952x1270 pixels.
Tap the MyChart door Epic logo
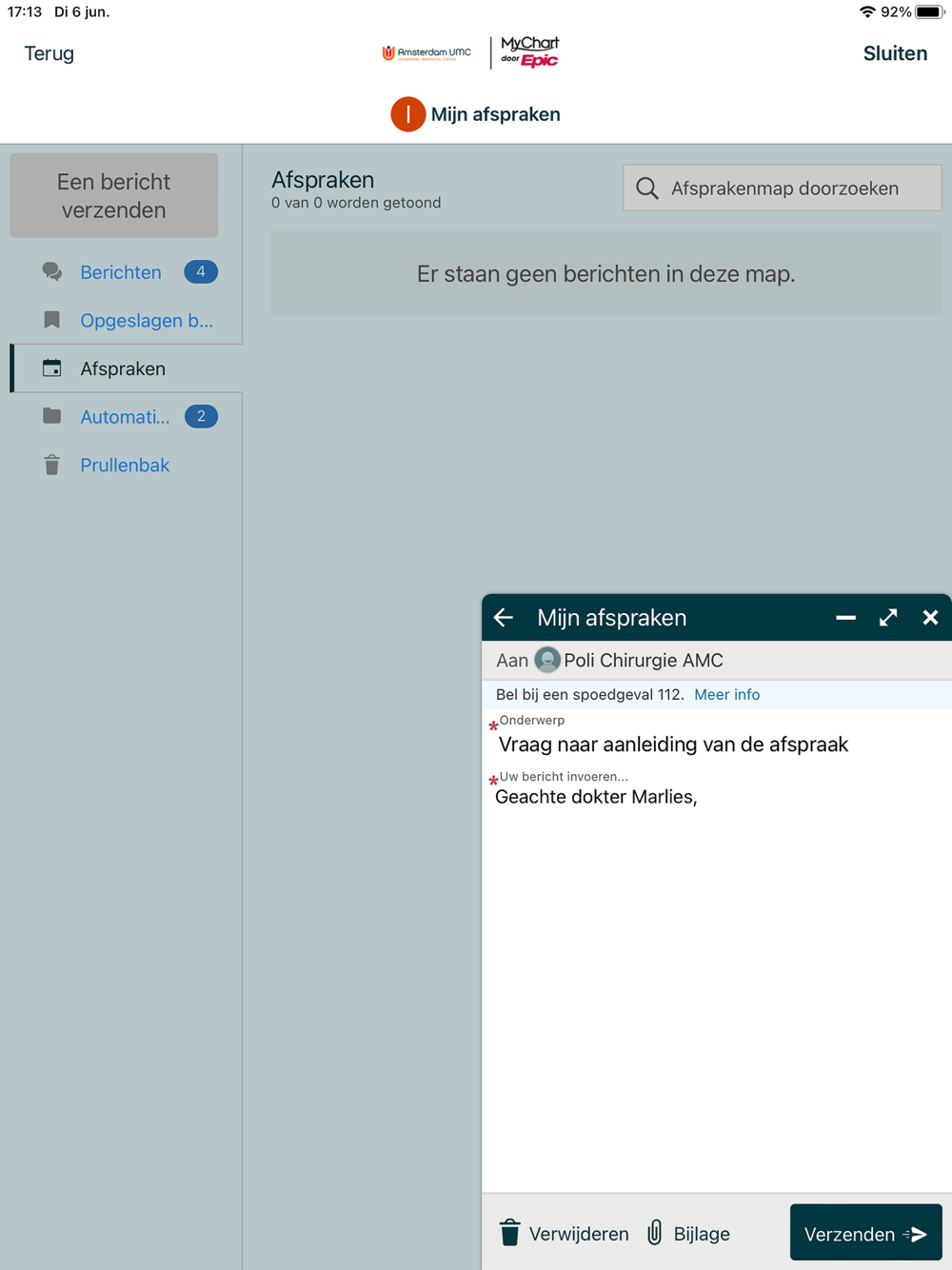tap(530, 52)
